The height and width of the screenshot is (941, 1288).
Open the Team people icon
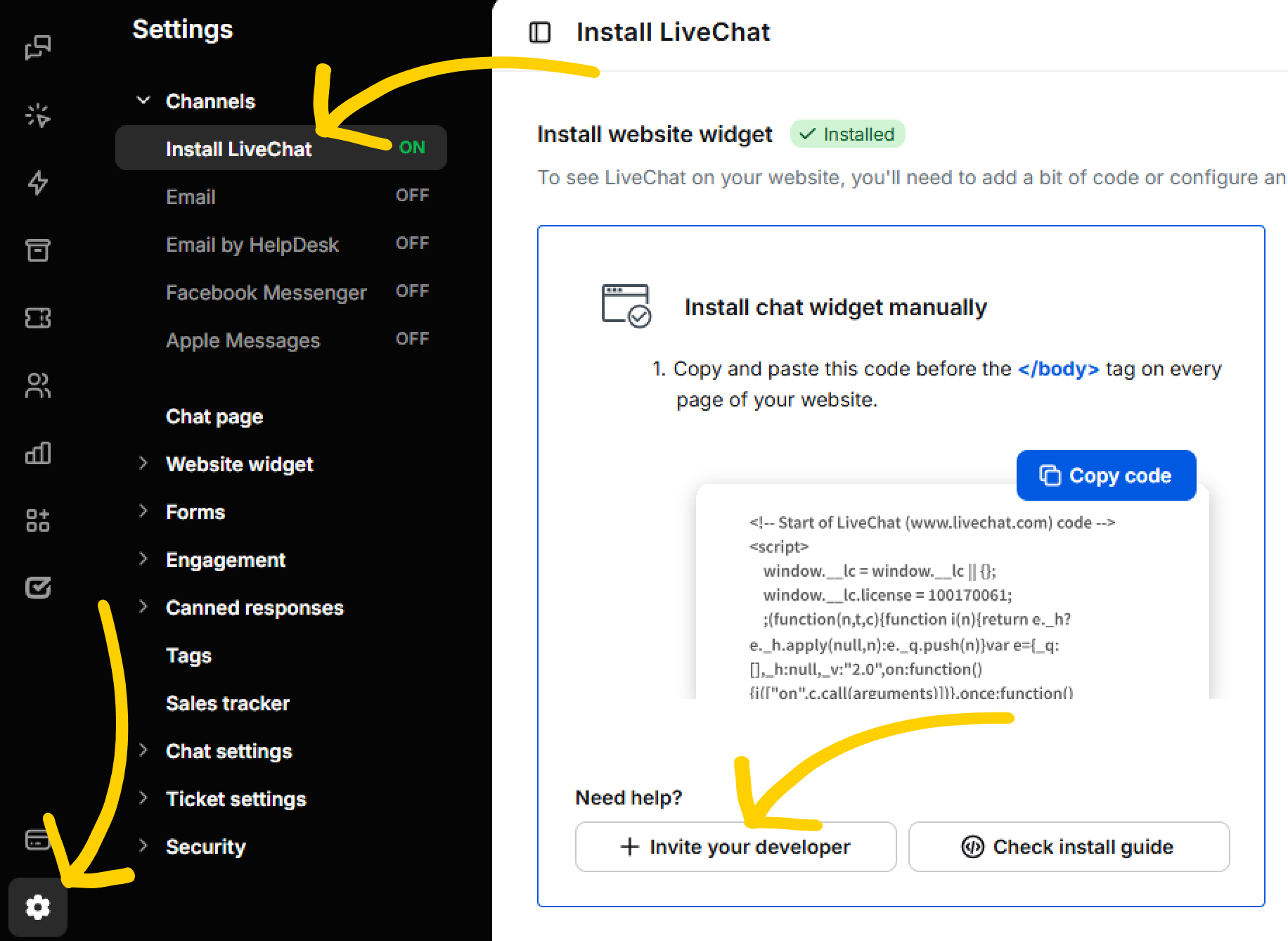(38, 385)
